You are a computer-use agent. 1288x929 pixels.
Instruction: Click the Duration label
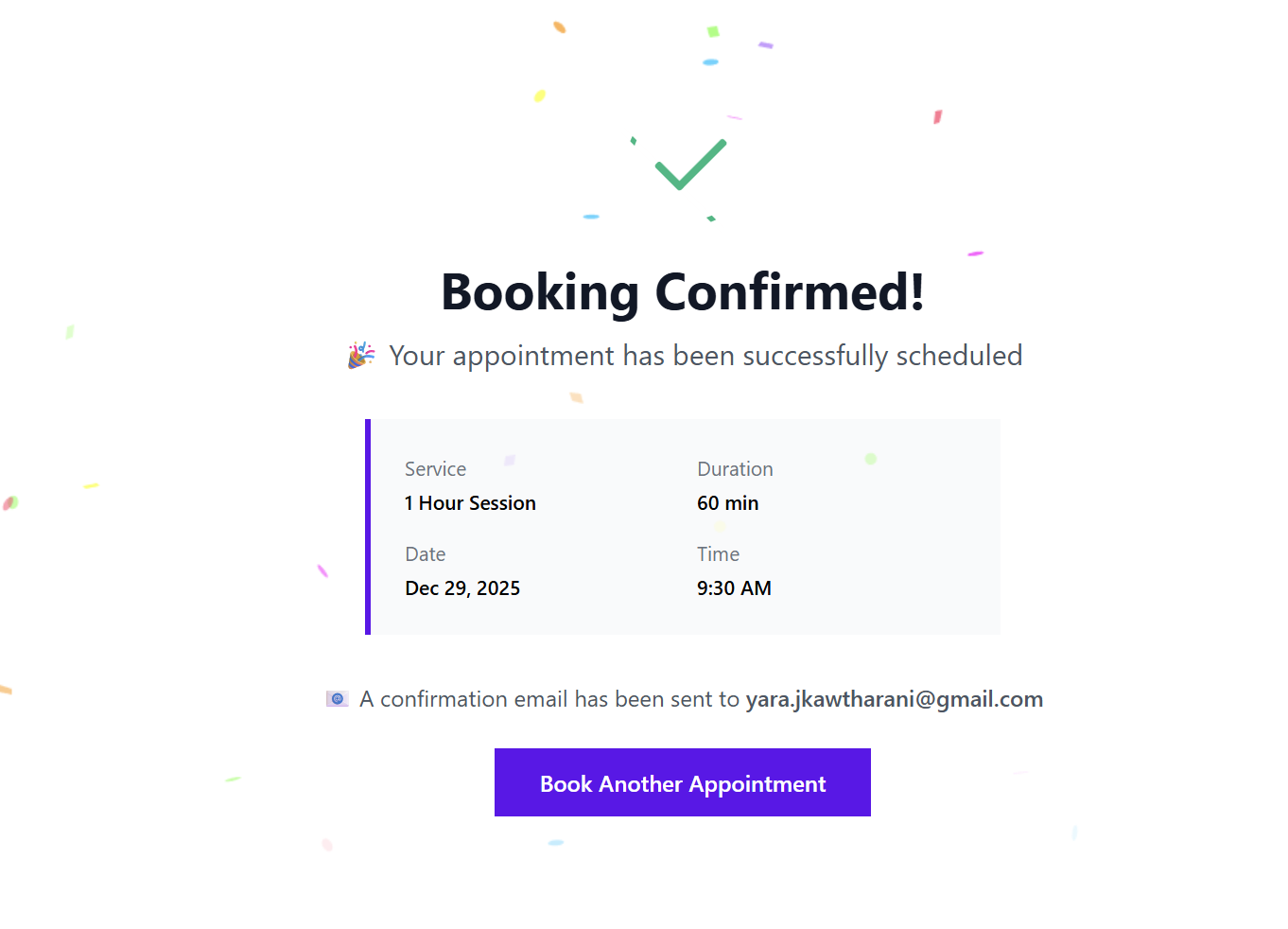click(x=735, y=469)
